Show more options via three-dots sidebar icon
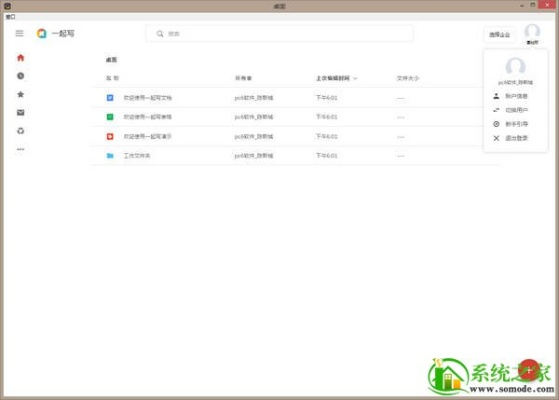This screenshot has height=400, width=559. tap(21, 149)
